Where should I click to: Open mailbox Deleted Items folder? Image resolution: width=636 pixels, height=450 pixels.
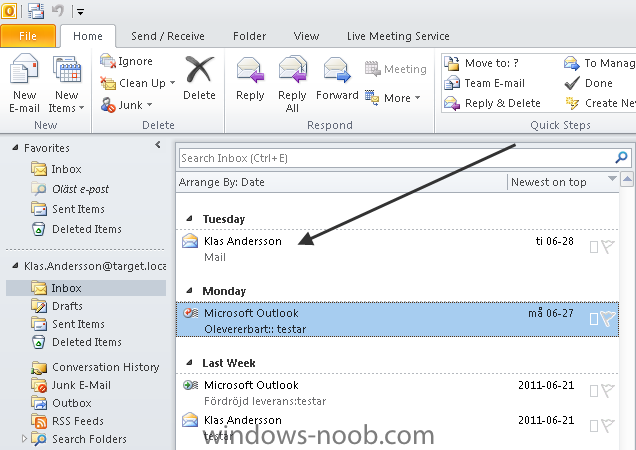77,342
